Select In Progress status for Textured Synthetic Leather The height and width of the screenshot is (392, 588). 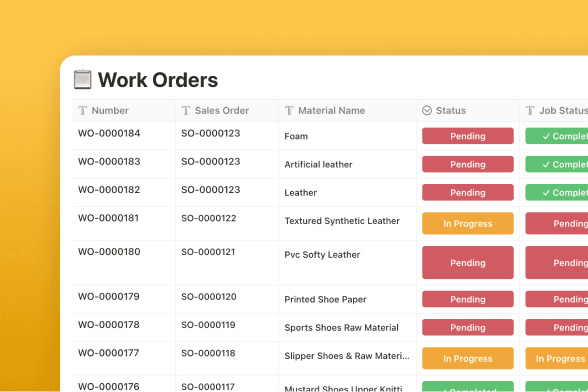point(468,224)
